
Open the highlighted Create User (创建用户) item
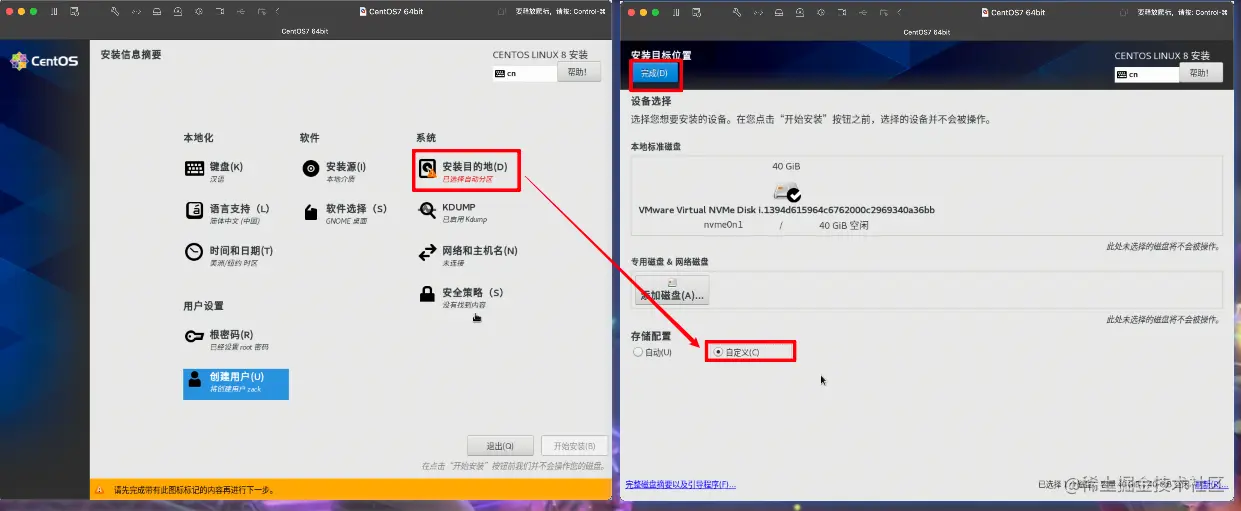click(236, 383)
